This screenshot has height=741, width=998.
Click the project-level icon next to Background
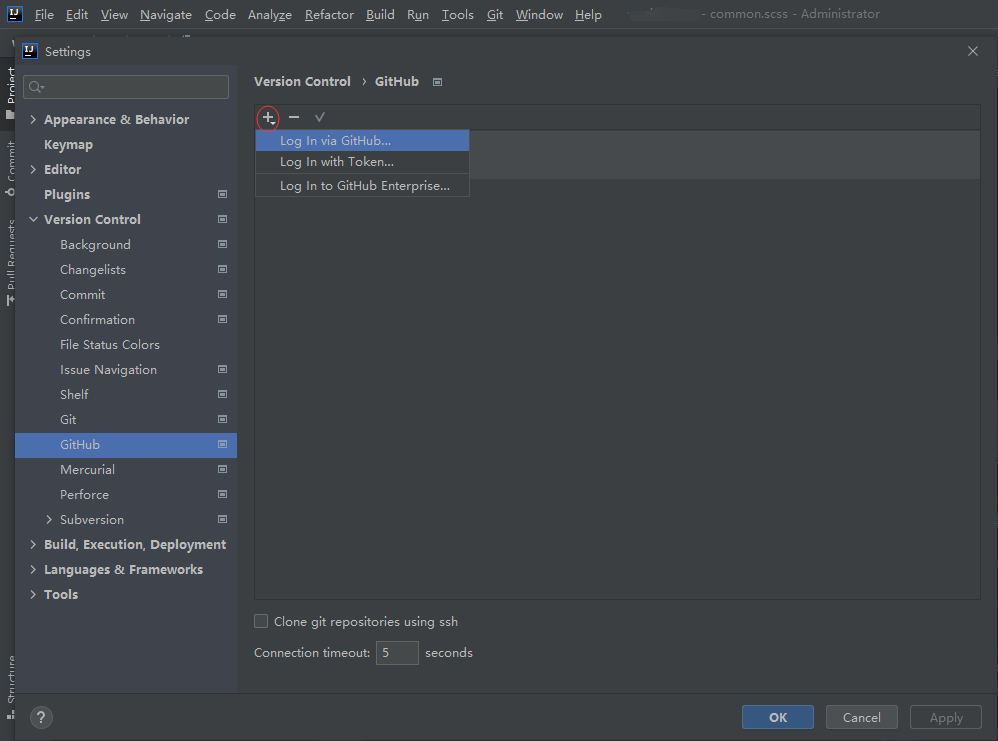(222, 244)
